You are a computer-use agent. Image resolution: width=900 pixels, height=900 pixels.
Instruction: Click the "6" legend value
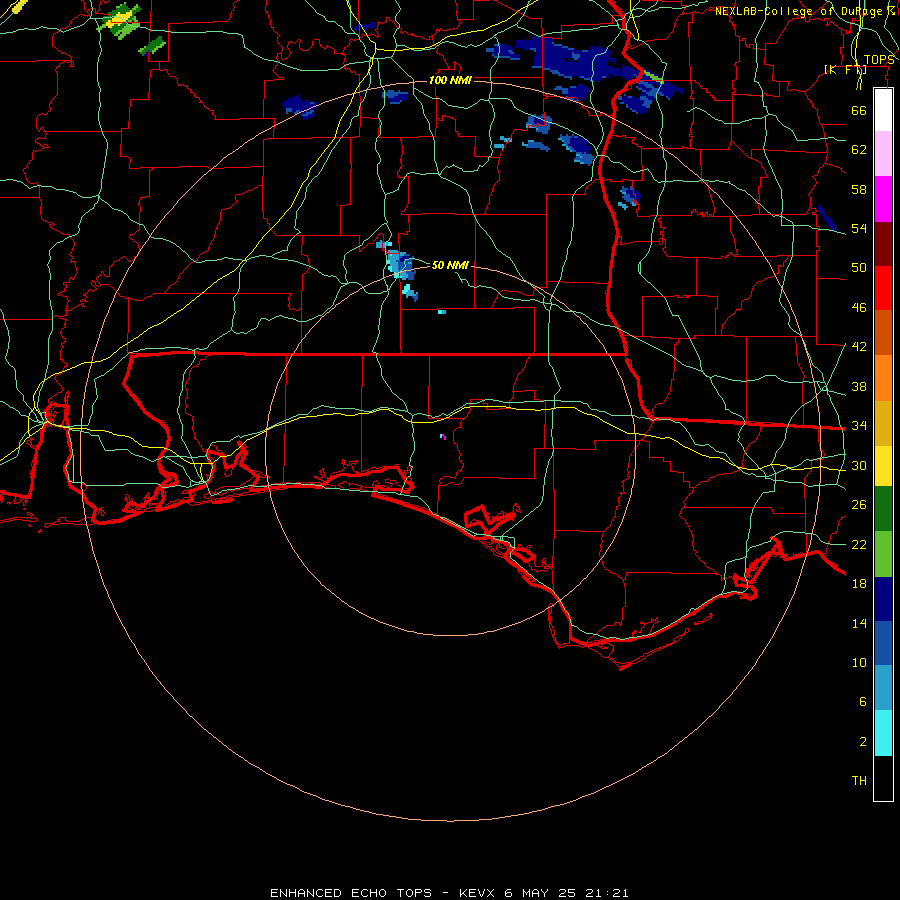863,702
